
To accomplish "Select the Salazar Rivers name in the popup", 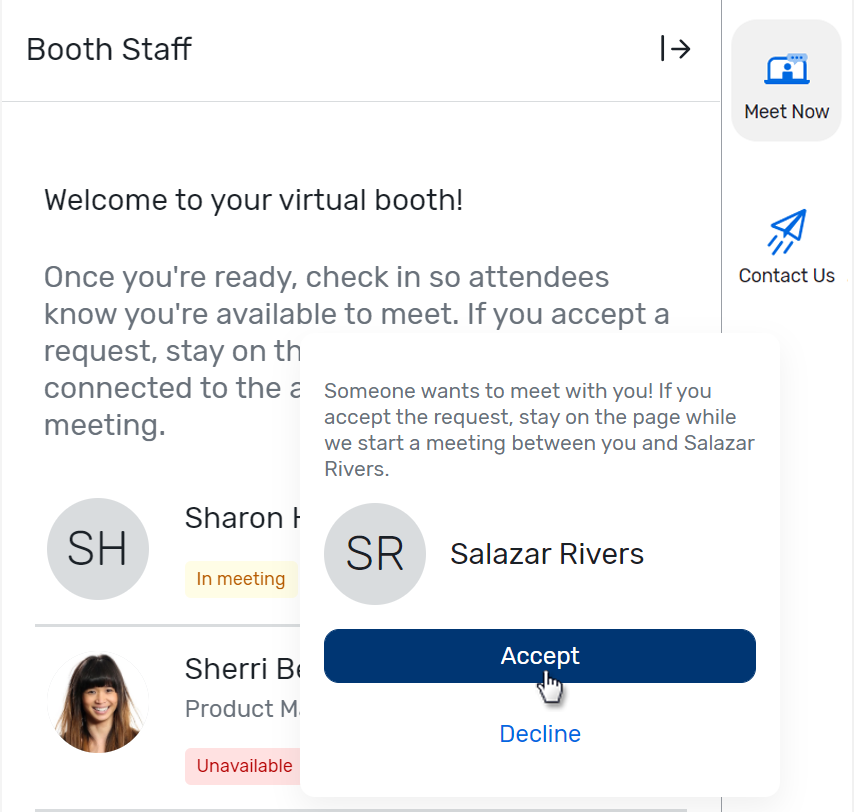I will click(x=546, y=554).
